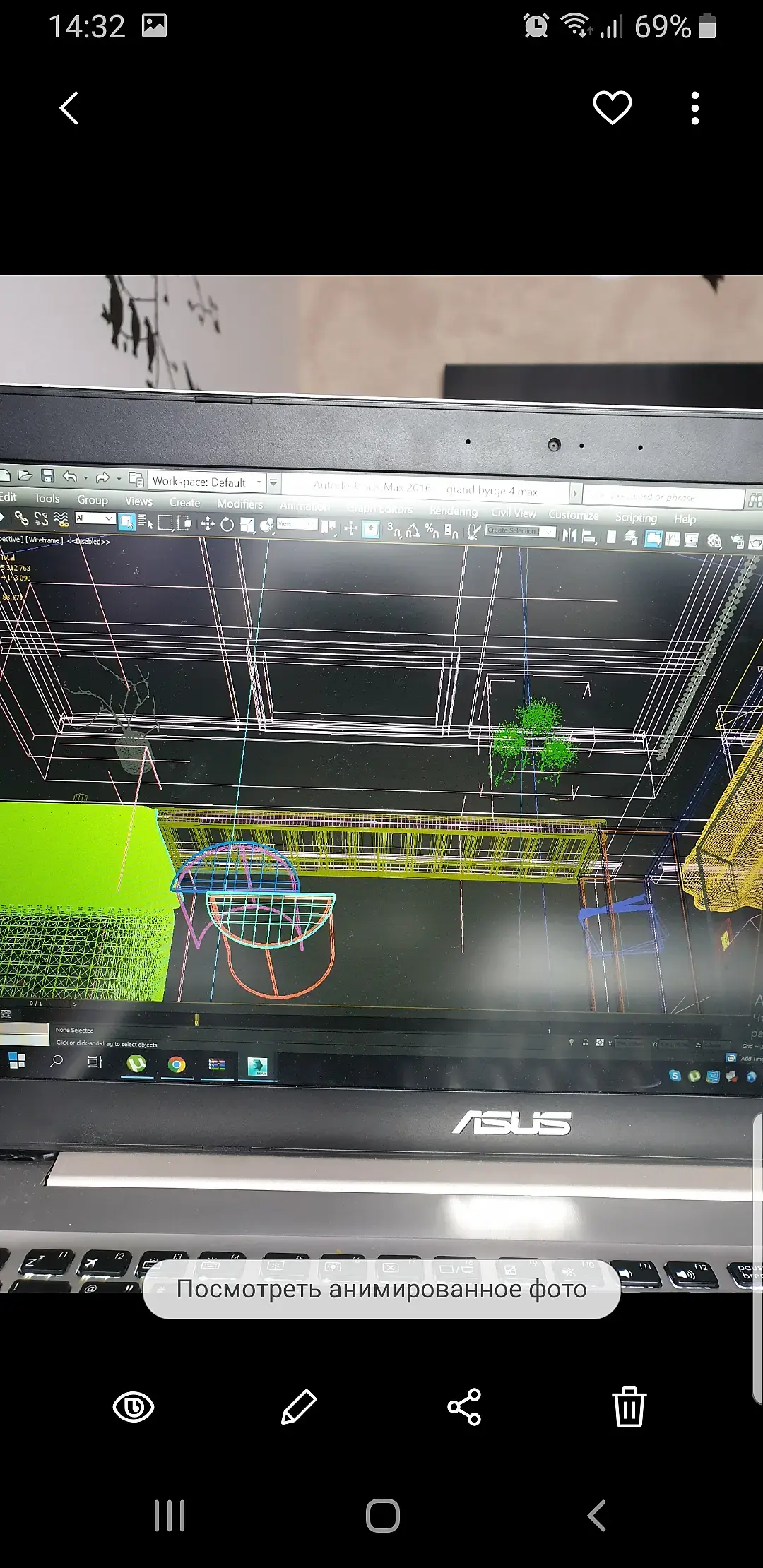The image size is (763, 1568).
Task: Expand undo history arrow
Action: [x=85, y=478]
